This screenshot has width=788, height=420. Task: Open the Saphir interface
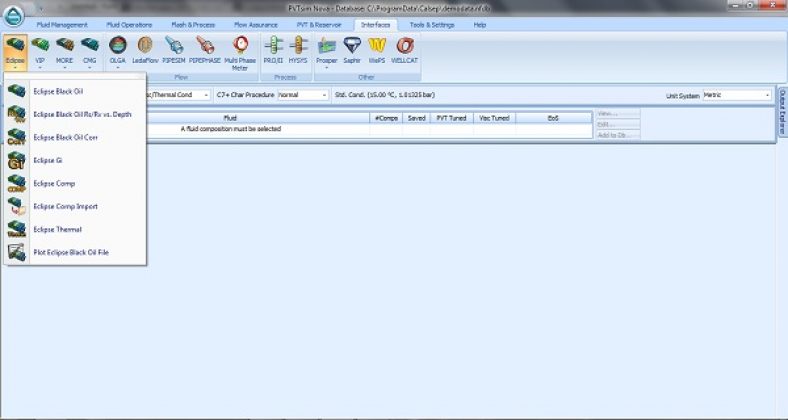point(352,50)
